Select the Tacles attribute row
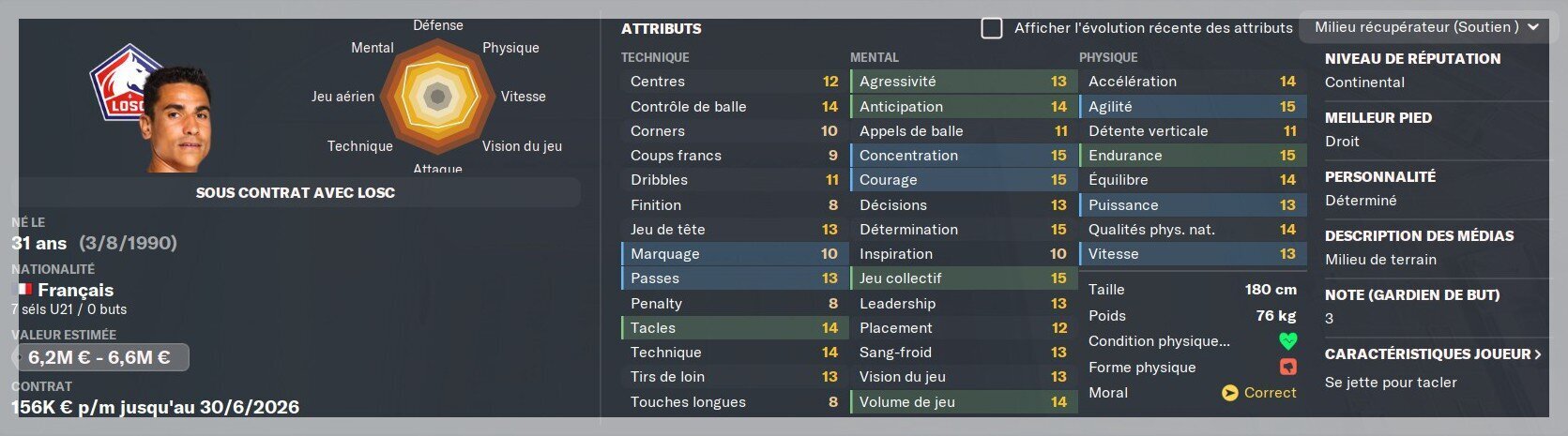 pos(734,328)
